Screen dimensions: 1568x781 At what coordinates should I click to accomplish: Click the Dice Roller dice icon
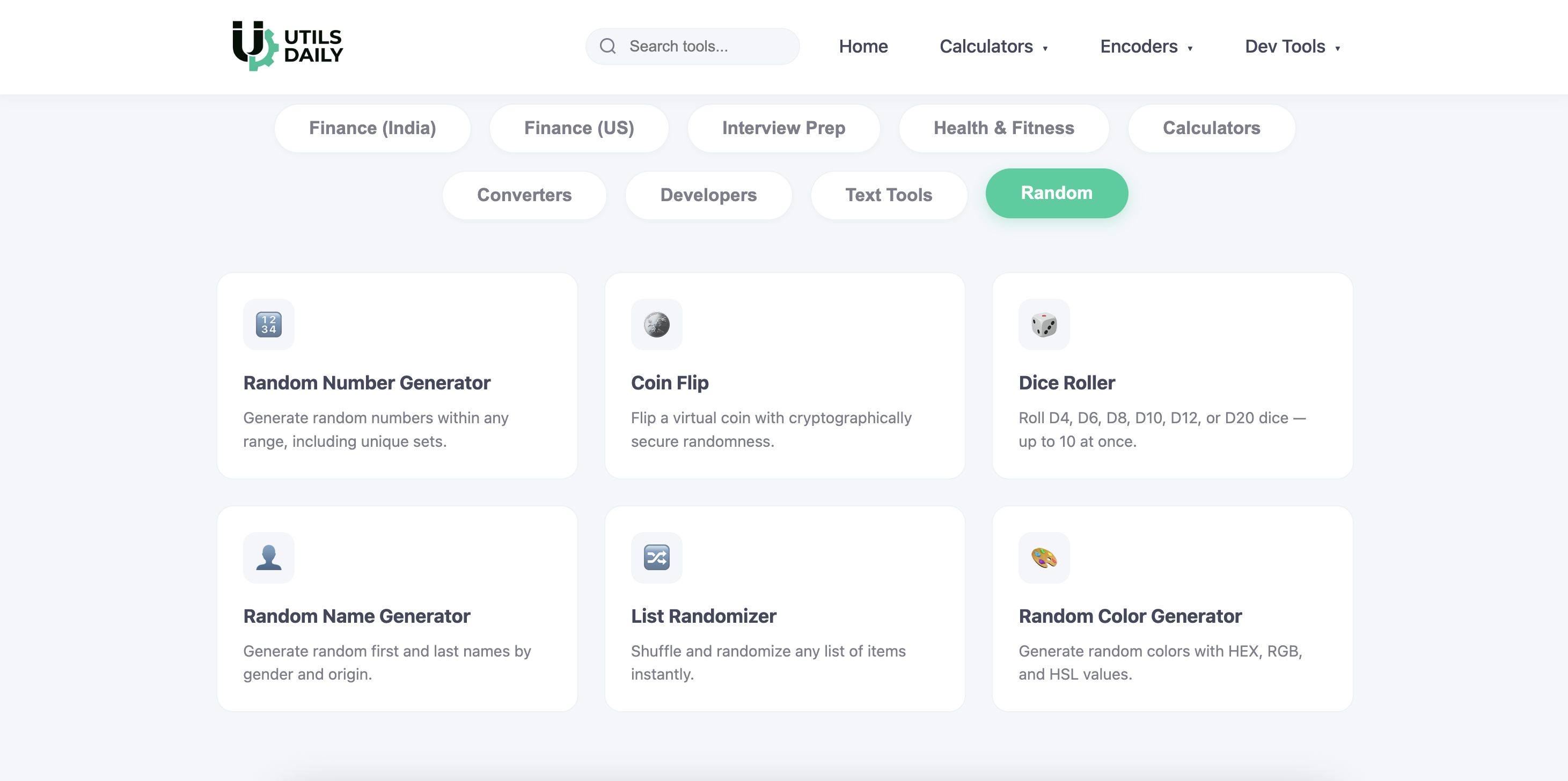pyautogui.click(x=1044, y=324)
